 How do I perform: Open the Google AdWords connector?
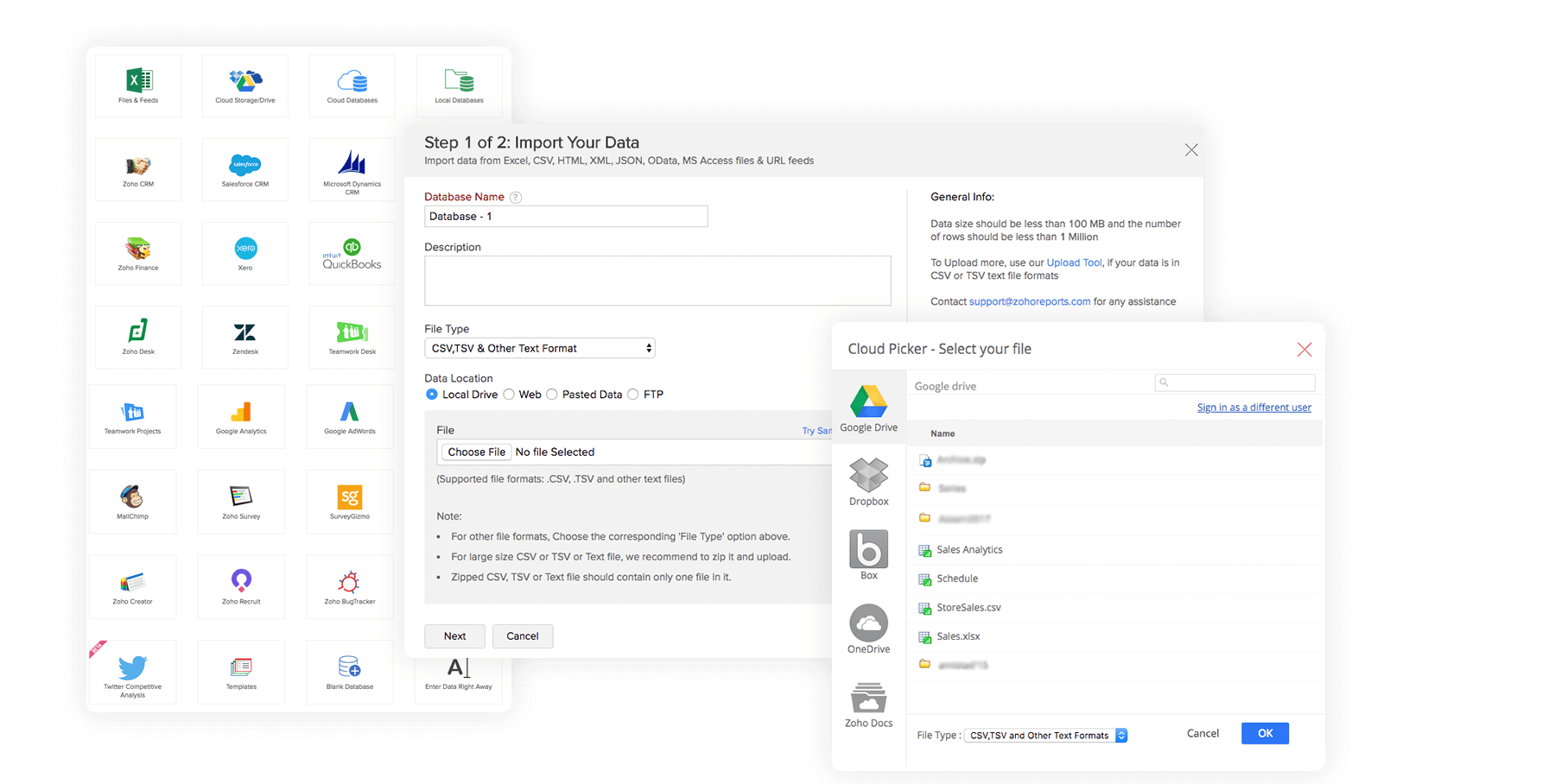(350, 417)
